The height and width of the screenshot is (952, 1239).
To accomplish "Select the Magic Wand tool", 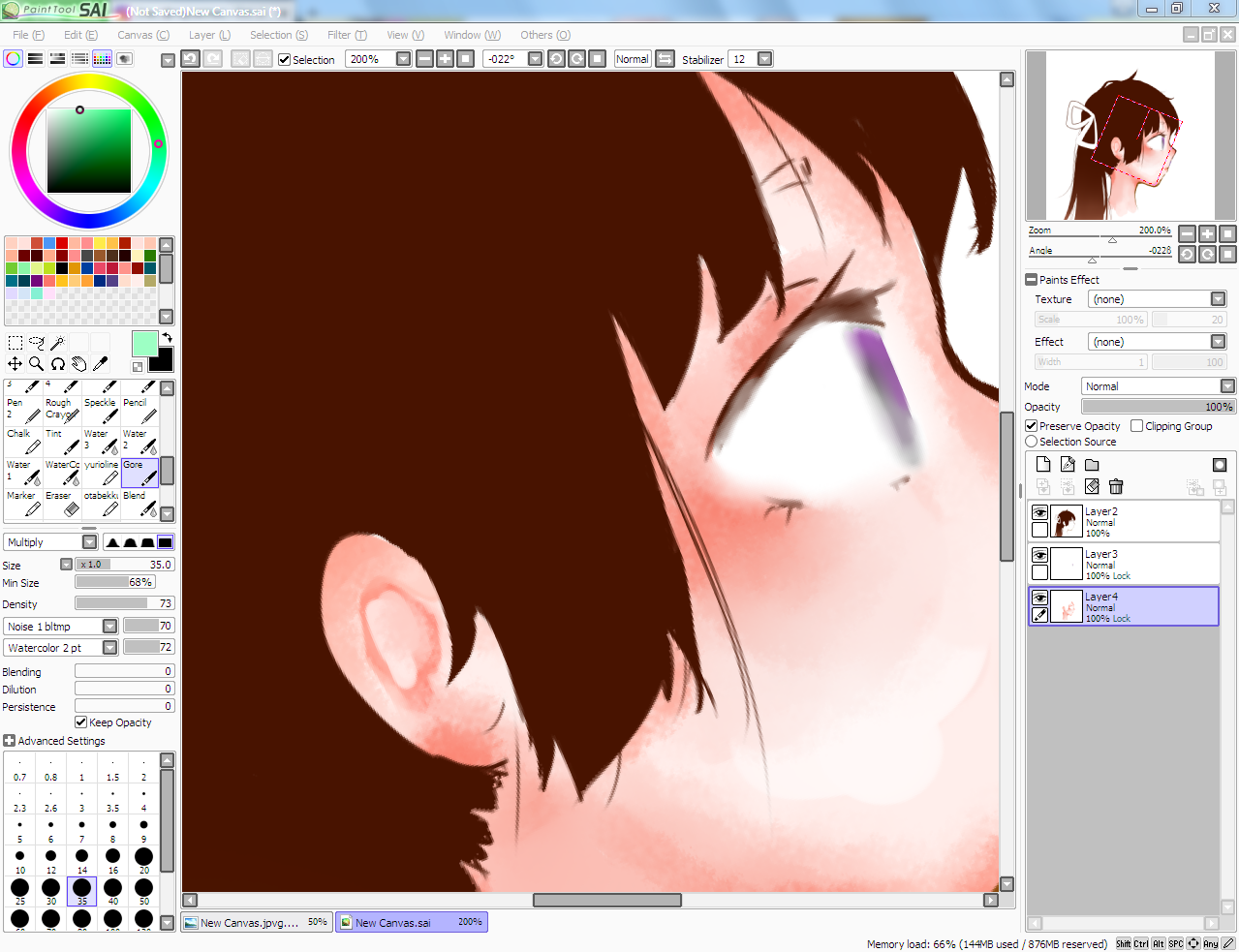I will 57,343.
